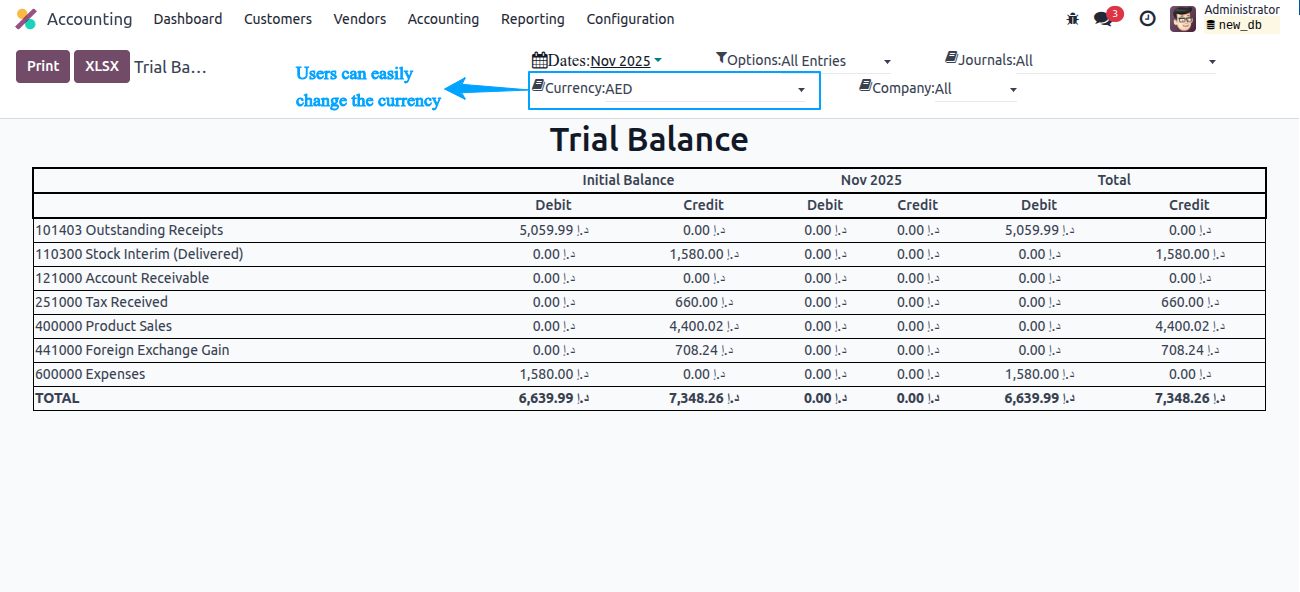Screen dimensions: 1300x592
Task: Select the 101403 Outstanding Receipts row
Action: click(649, 230)
